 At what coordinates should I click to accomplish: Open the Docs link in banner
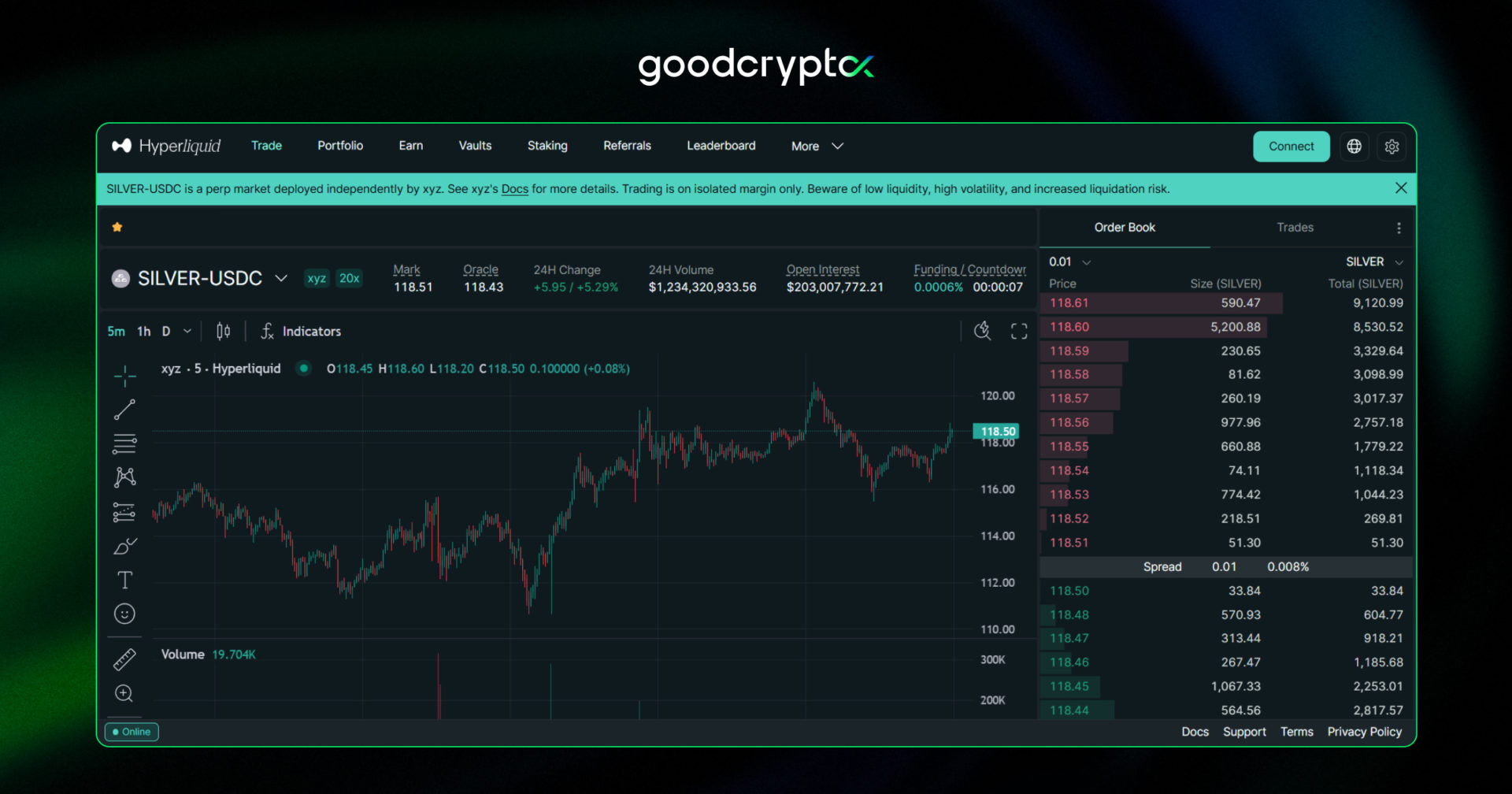[514, 189]
